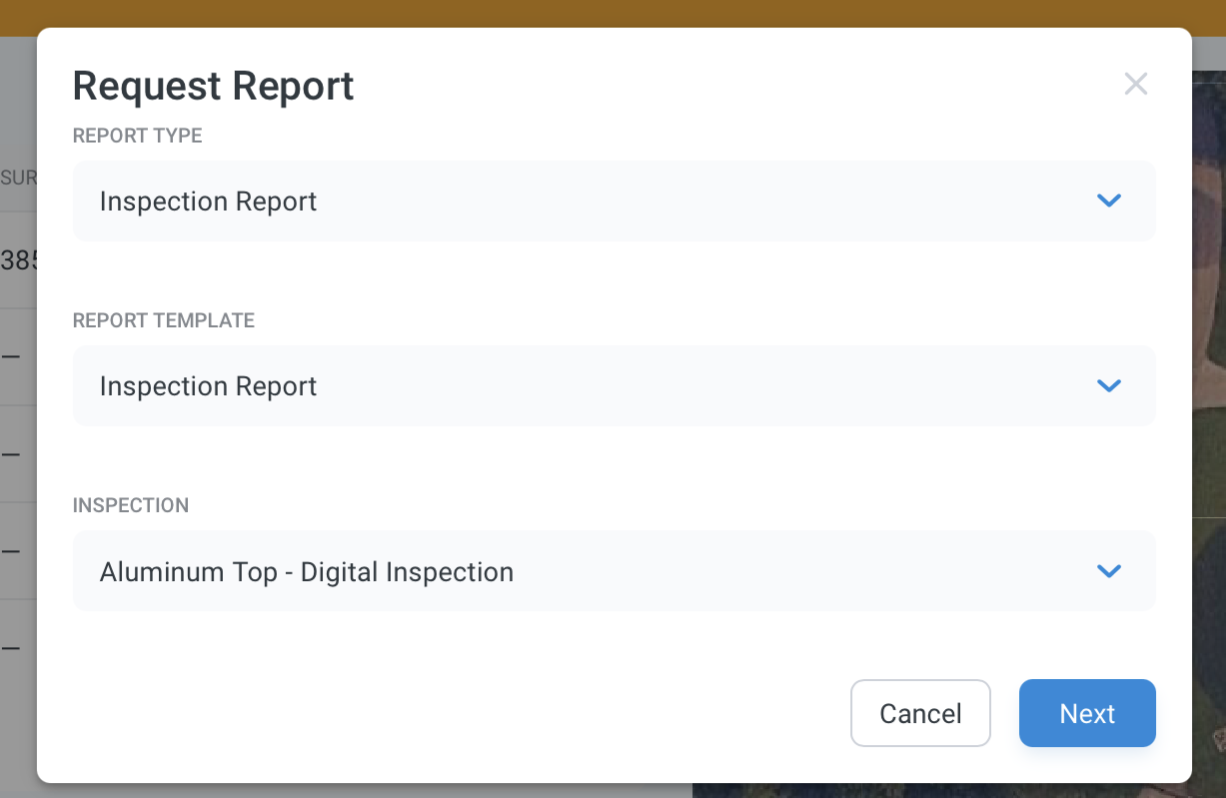
Task: Click Inspection Report value under Report Type
Action: point(208,202)
